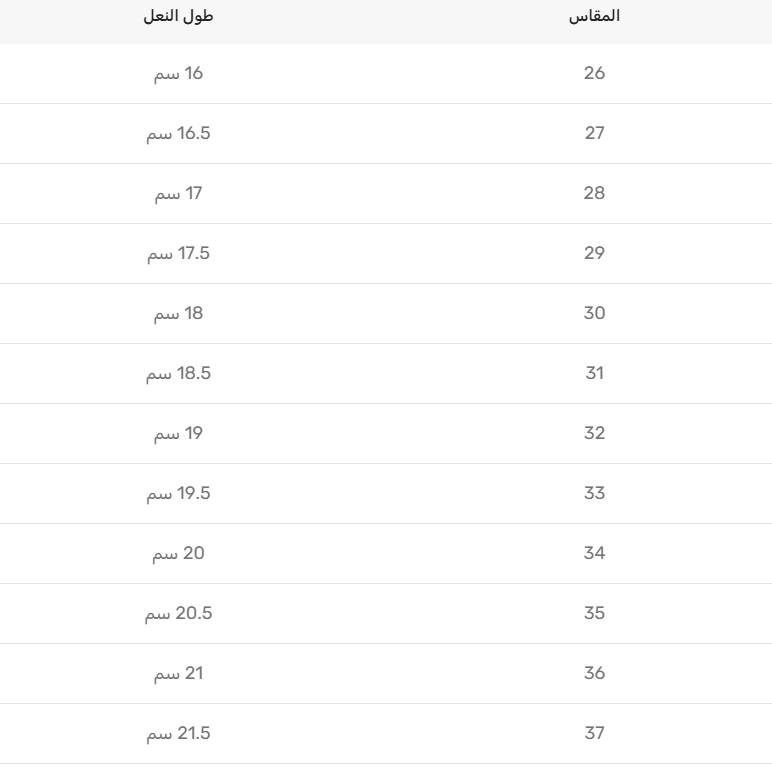Click size 34 cell
Image resolution: width=772 pixels, height=769 pixels.
click(594, 553)
